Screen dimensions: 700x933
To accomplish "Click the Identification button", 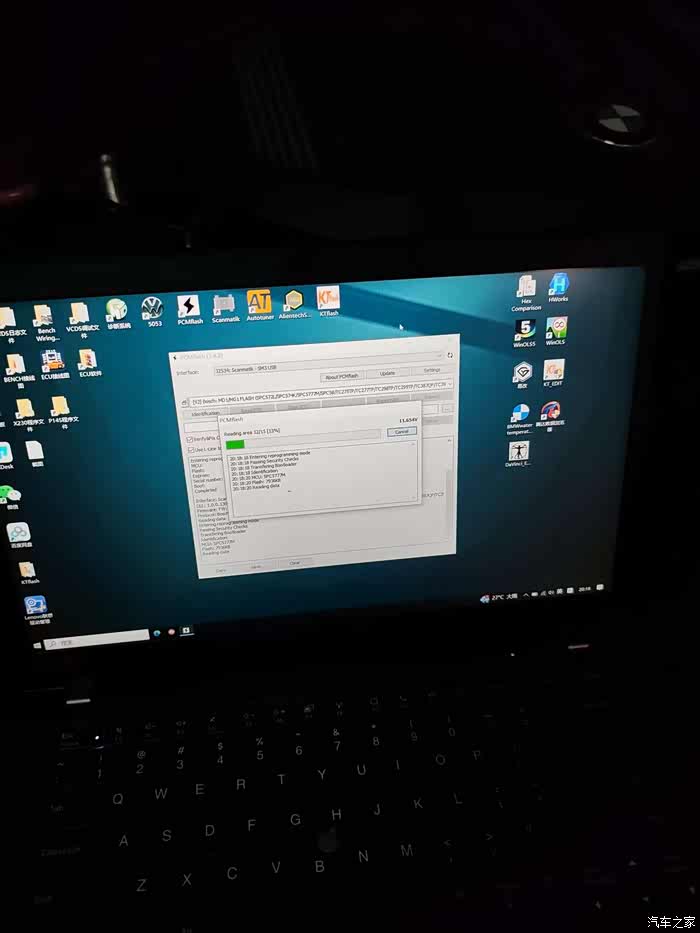I will (x=206, y=413).
